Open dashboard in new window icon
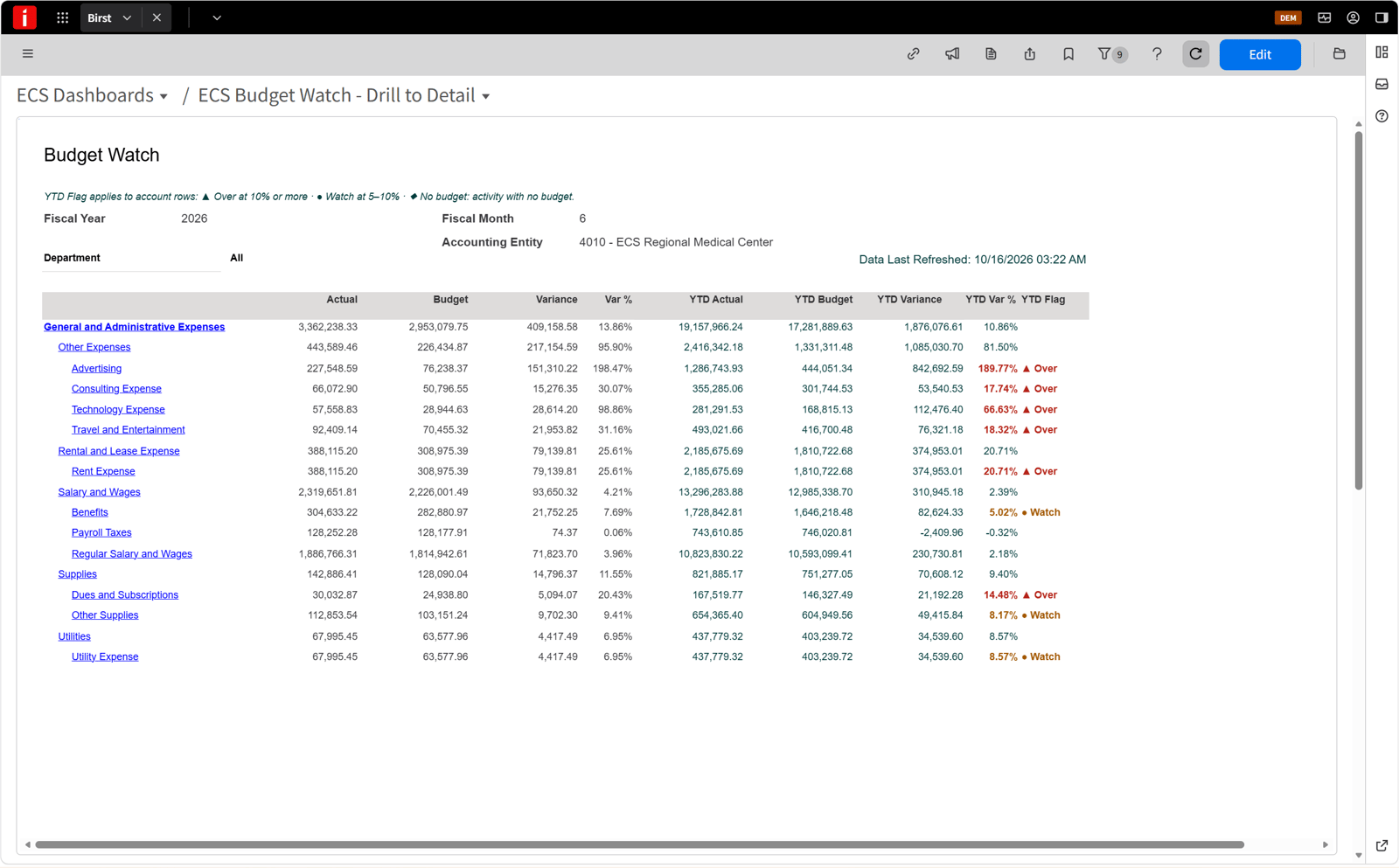 (x=1382, y=845)
